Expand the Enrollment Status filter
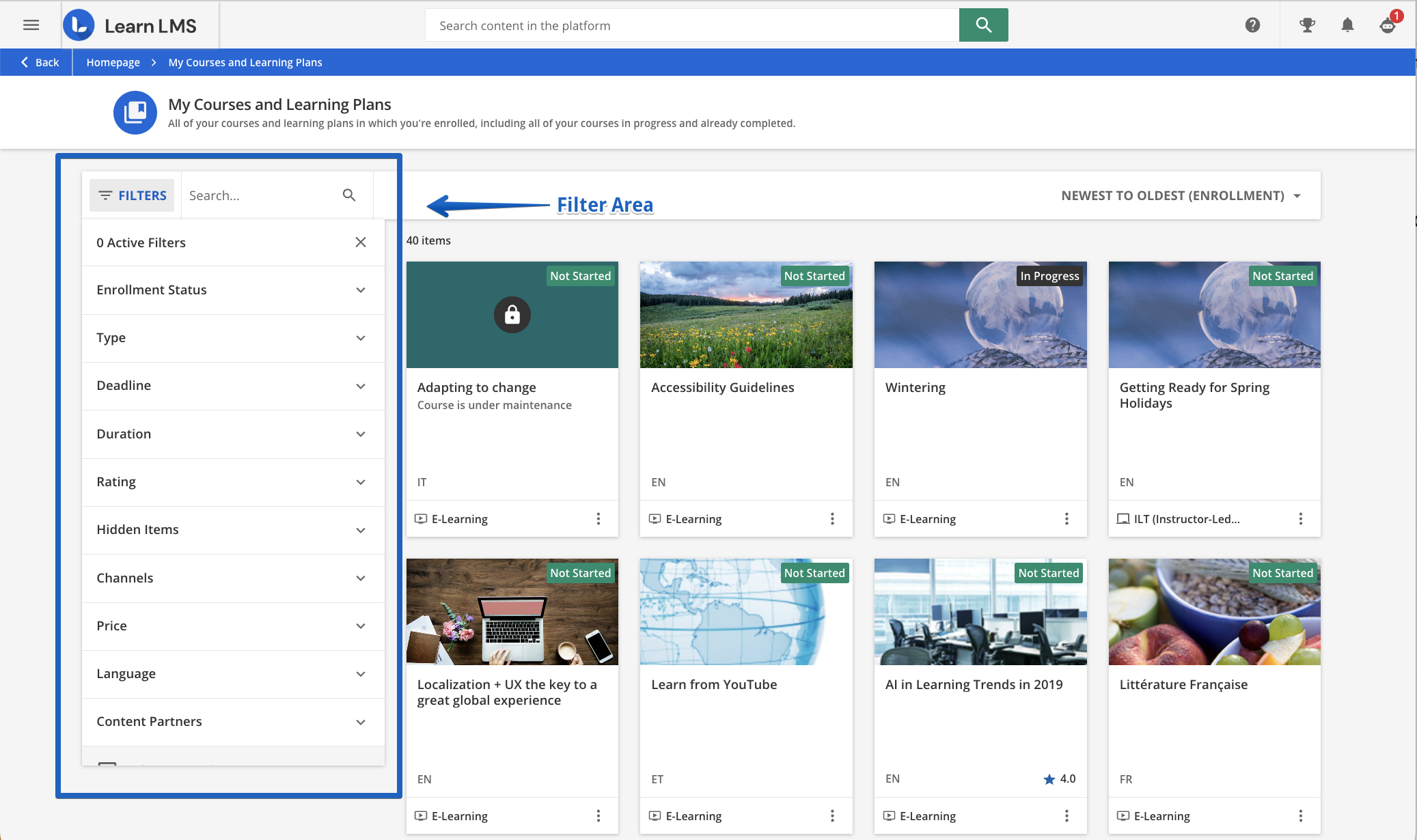The height and width of the screenshot is (840, 1417). coord(232,290)
